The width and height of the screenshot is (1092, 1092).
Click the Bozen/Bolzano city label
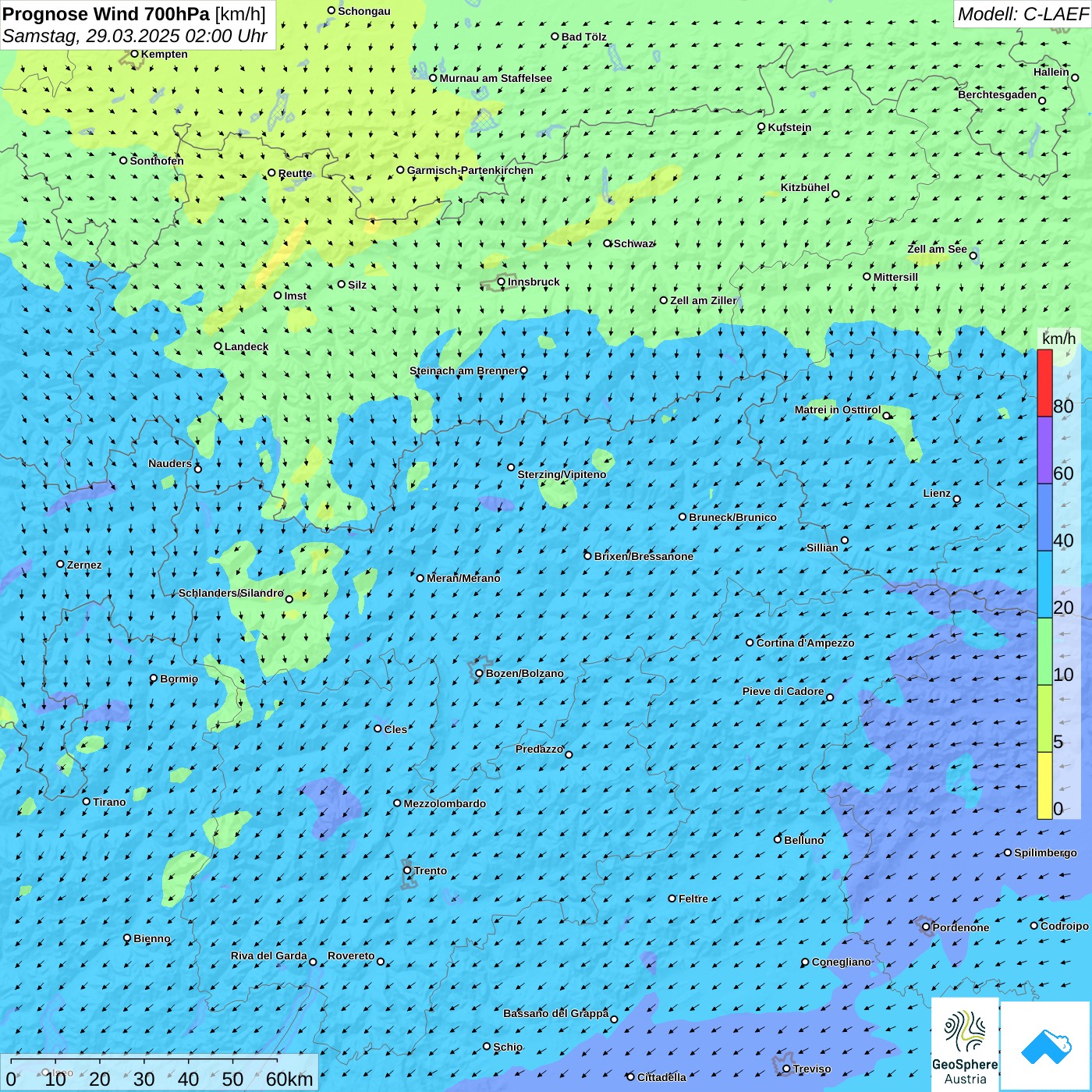pyautogui.click(x=524, y=673)
